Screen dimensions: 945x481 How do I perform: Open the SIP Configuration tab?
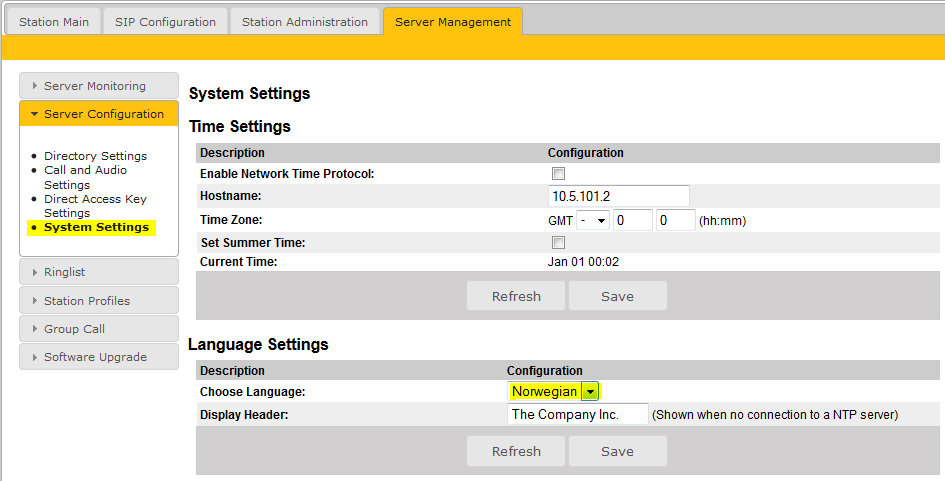click(165, 22)
